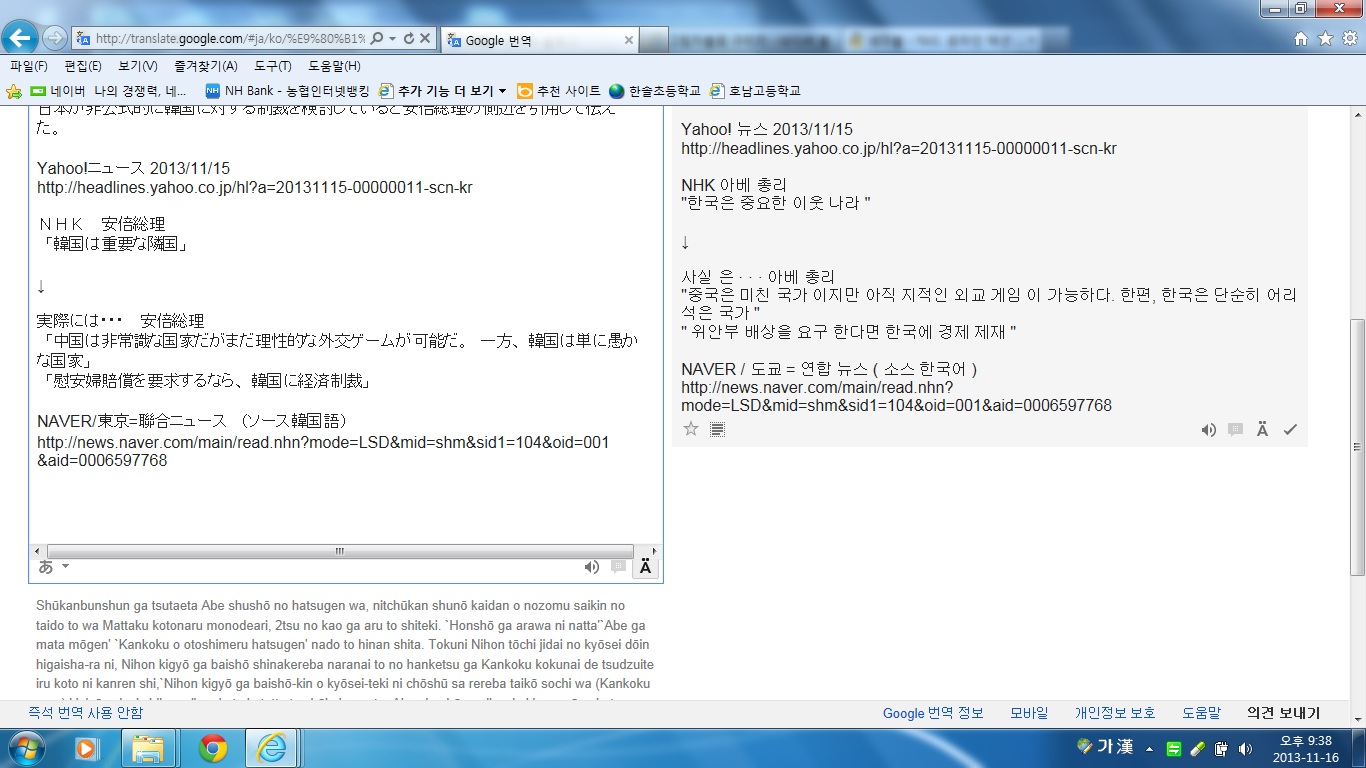Open the browser Tools gear icon
This screenshot has width=1366, height=768.
click(x=1349, y=39)
